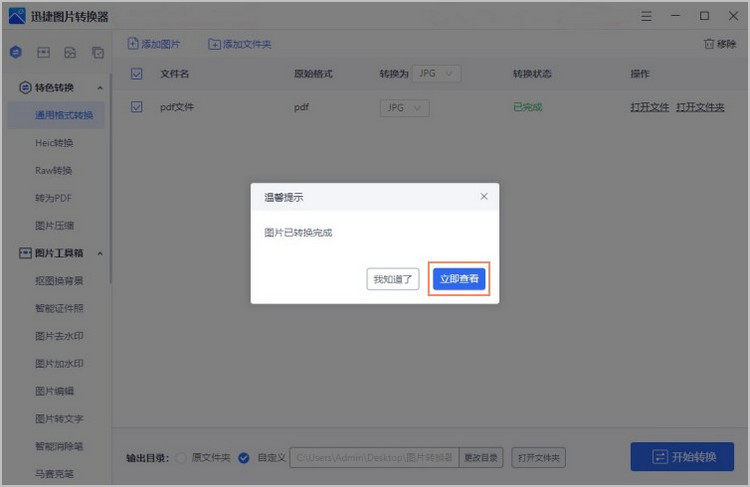The width and height of the screenshot is (750, 487).
Task: Click the output directory path field
Action: tap(374, 458)
